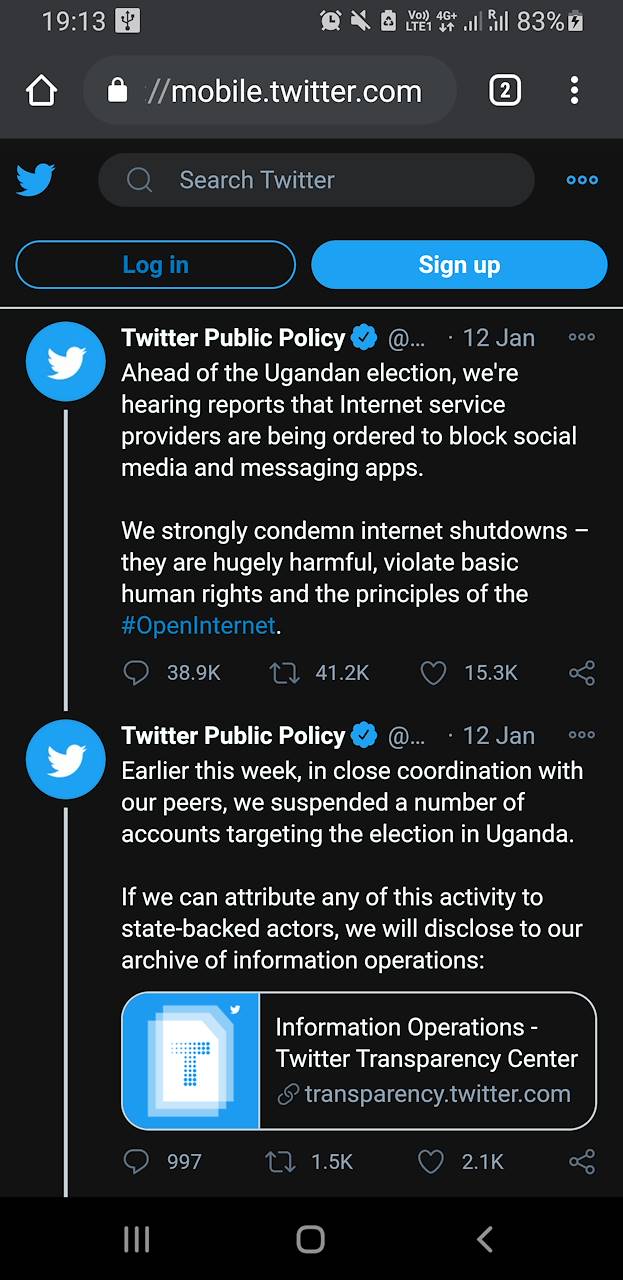Click the Search Twitter field

tap(316, 180)
